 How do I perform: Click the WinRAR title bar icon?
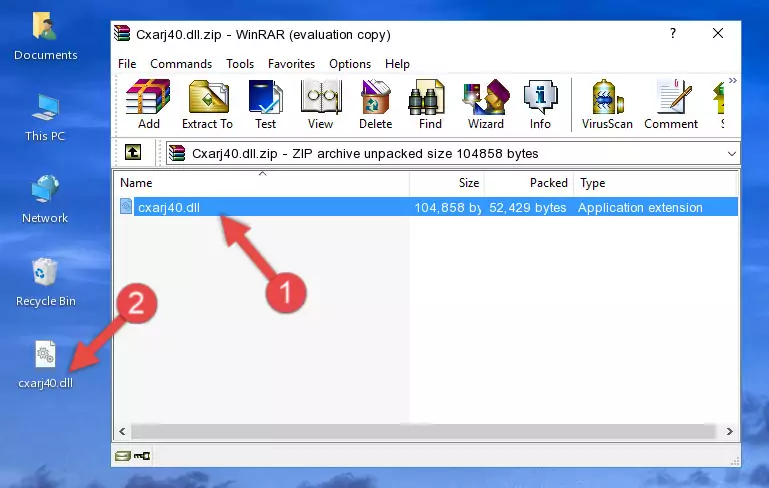(122, 33)
